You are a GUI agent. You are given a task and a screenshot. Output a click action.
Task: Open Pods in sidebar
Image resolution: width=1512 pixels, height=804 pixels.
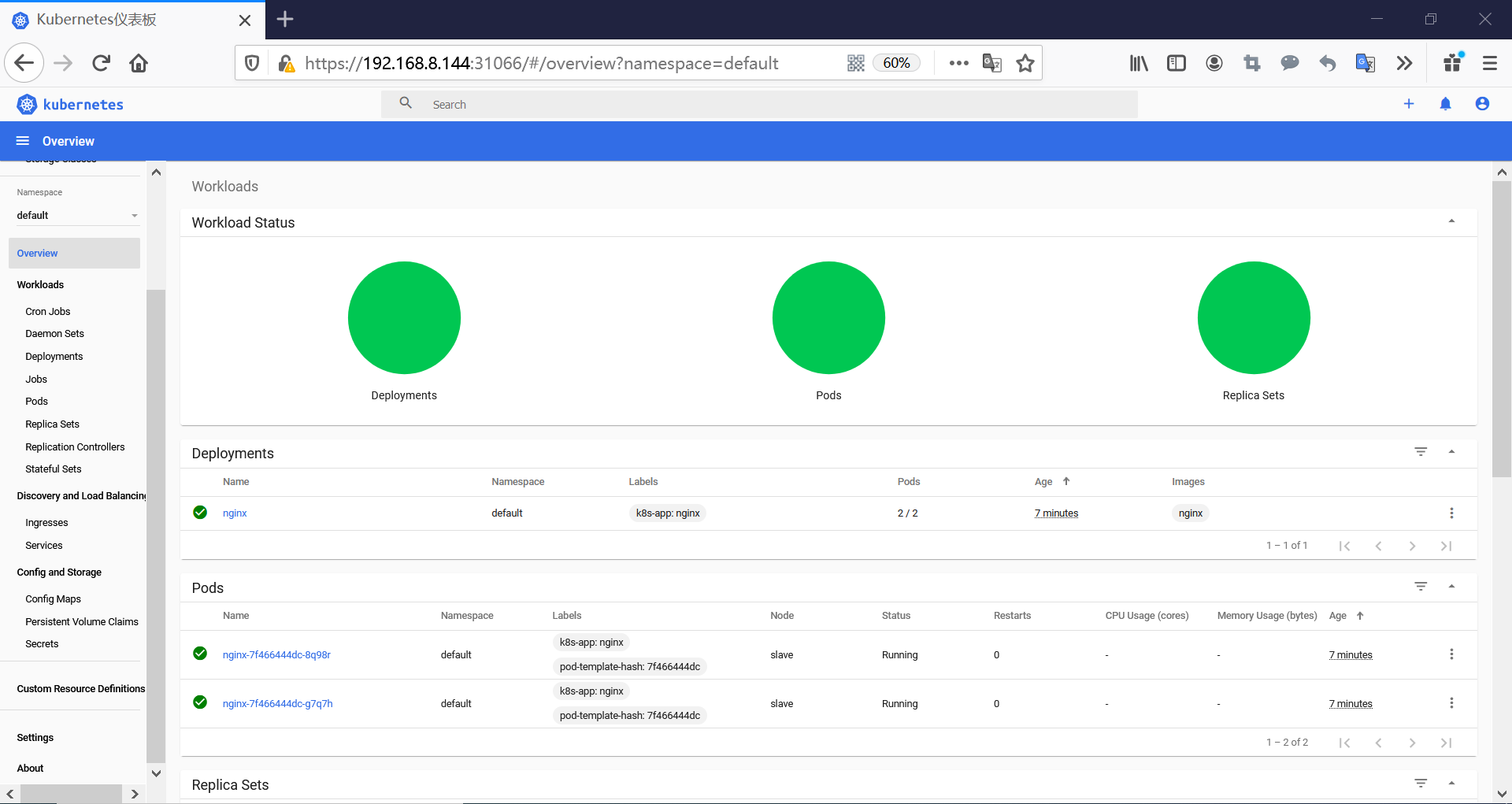tap(36, 402)
